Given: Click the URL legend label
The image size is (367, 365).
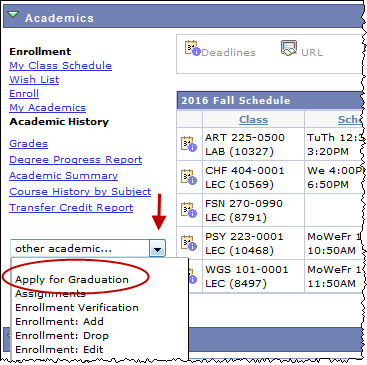Looking at the screenshot, I should (312, 52).
